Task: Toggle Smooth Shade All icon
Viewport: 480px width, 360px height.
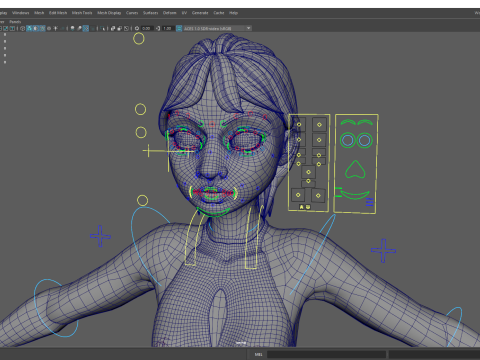Action: (x=29, y=28)
